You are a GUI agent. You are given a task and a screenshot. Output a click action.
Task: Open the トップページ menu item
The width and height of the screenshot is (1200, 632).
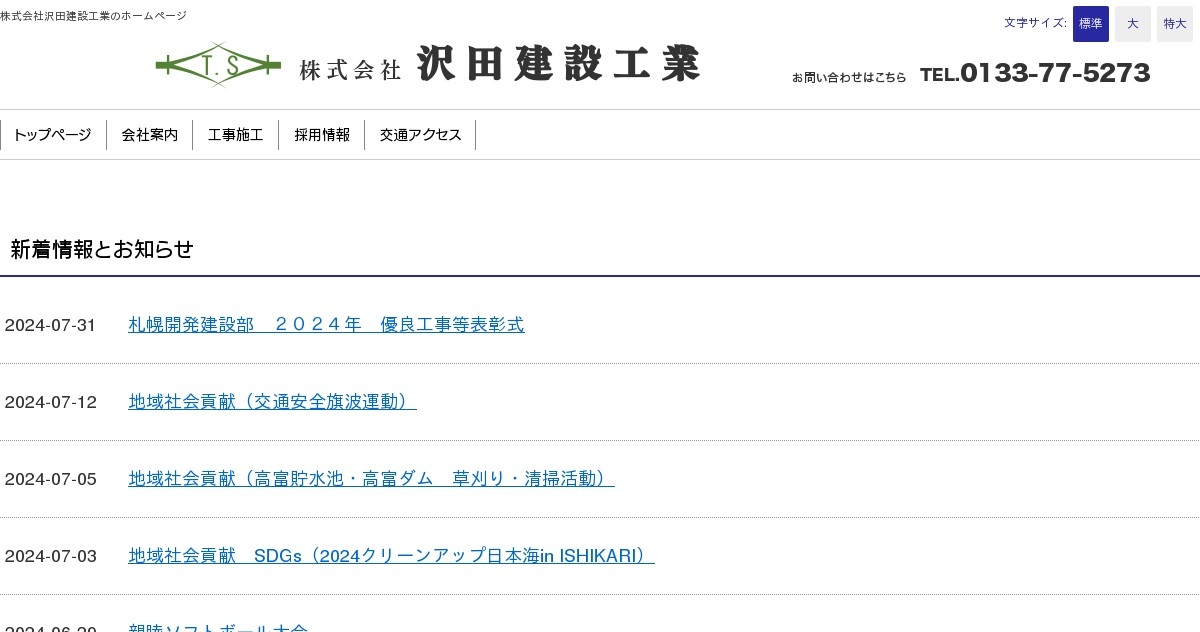pyautogui.click(x=52, y=134)
